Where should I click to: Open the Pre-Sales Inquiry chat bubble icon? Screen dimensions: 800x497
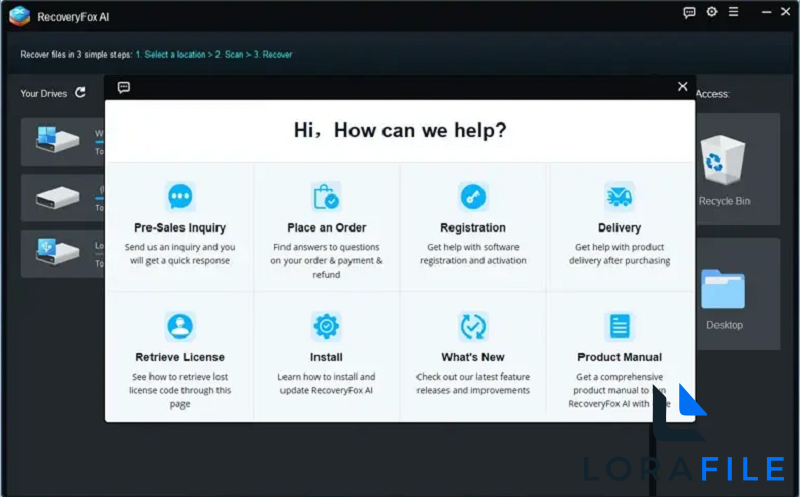pos(180,196)
